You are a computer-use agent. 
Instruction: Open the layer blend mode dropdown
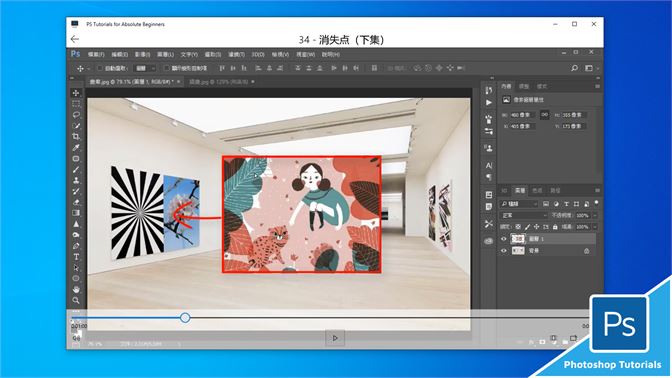[524, 216]
